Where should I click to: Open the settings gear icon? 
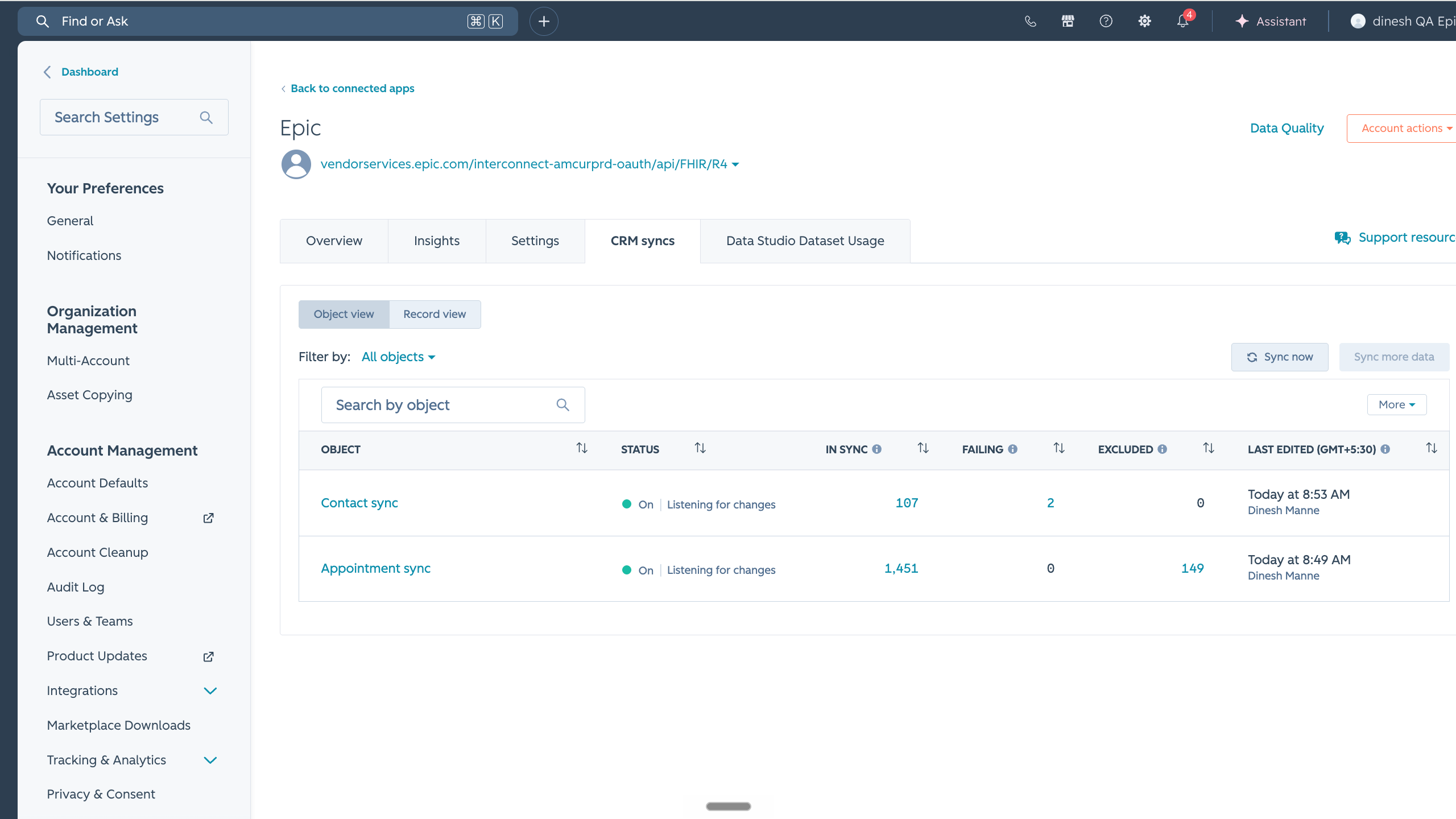click(1144, 22)
